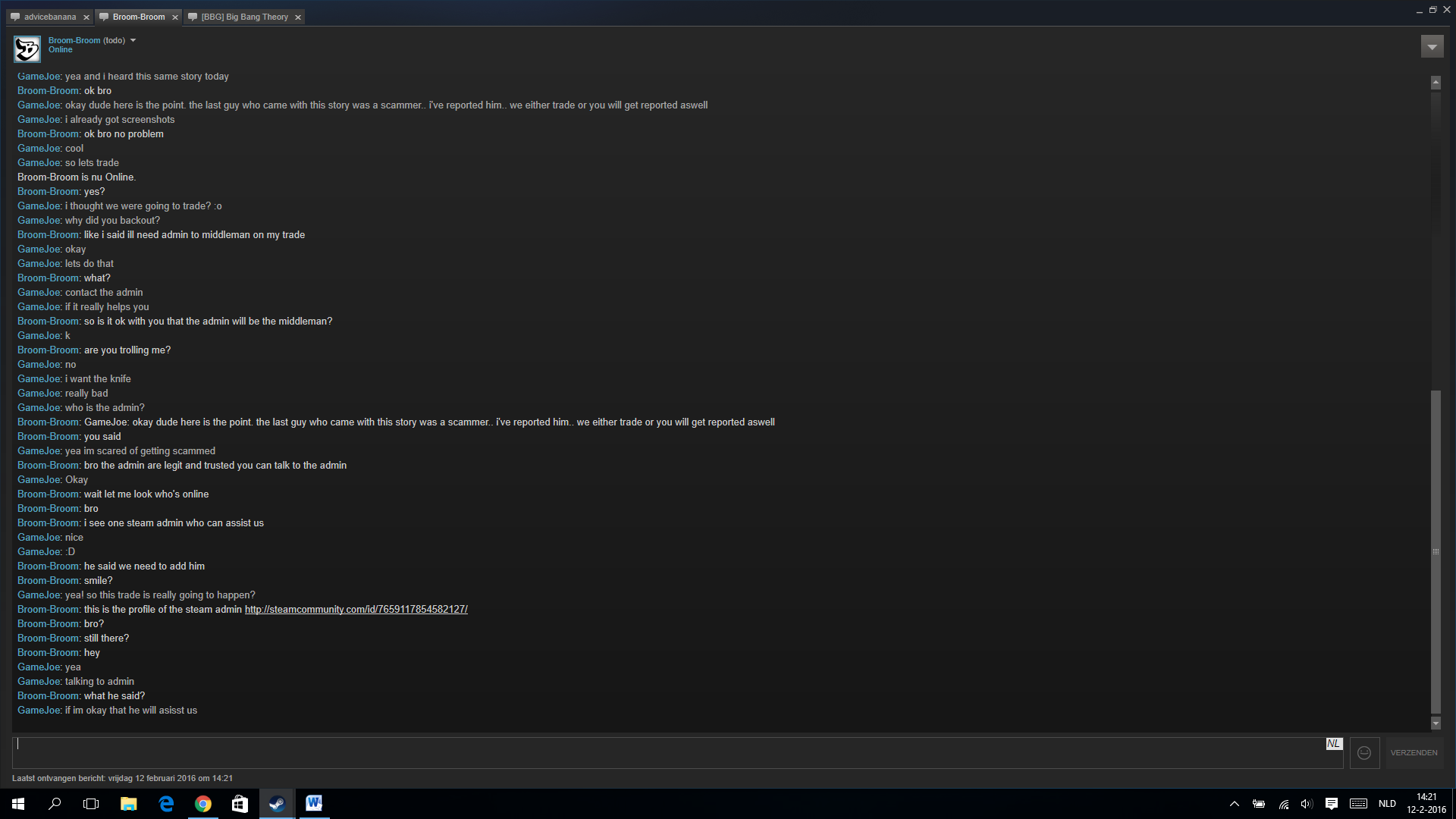
Task: Close the advicebanana chat tab
Action: 86,17
